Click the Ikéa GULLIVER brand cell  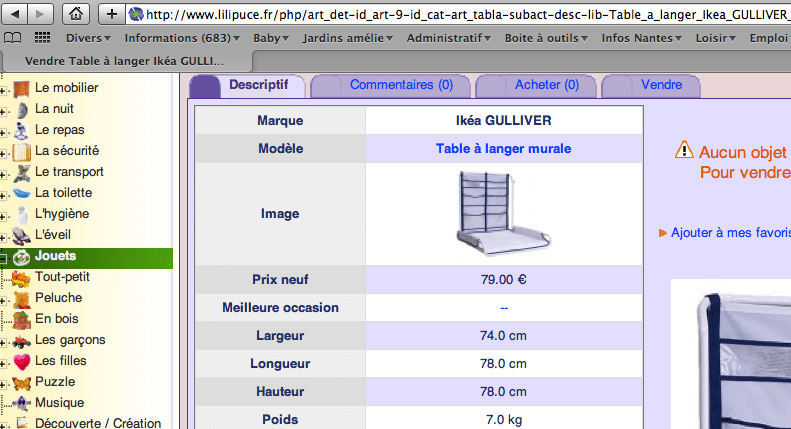click(503, 120)
